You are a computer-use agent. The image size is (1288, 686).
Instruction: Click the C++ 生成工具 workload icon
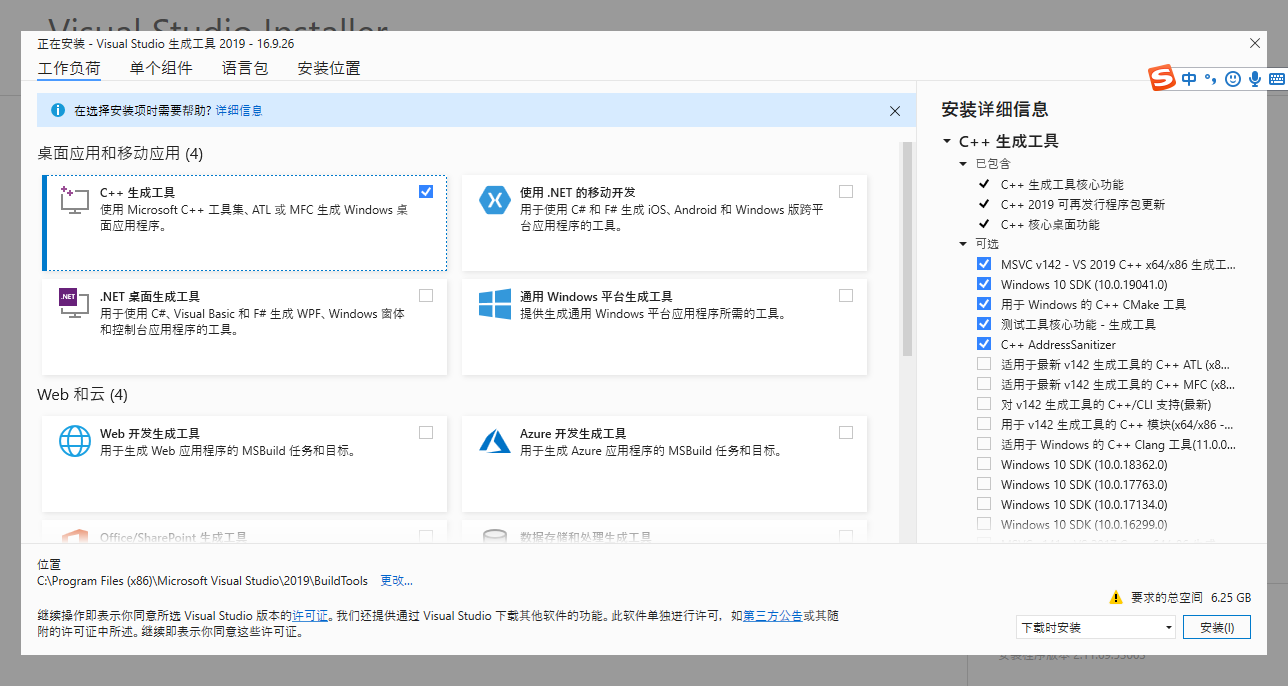(75, 199)
